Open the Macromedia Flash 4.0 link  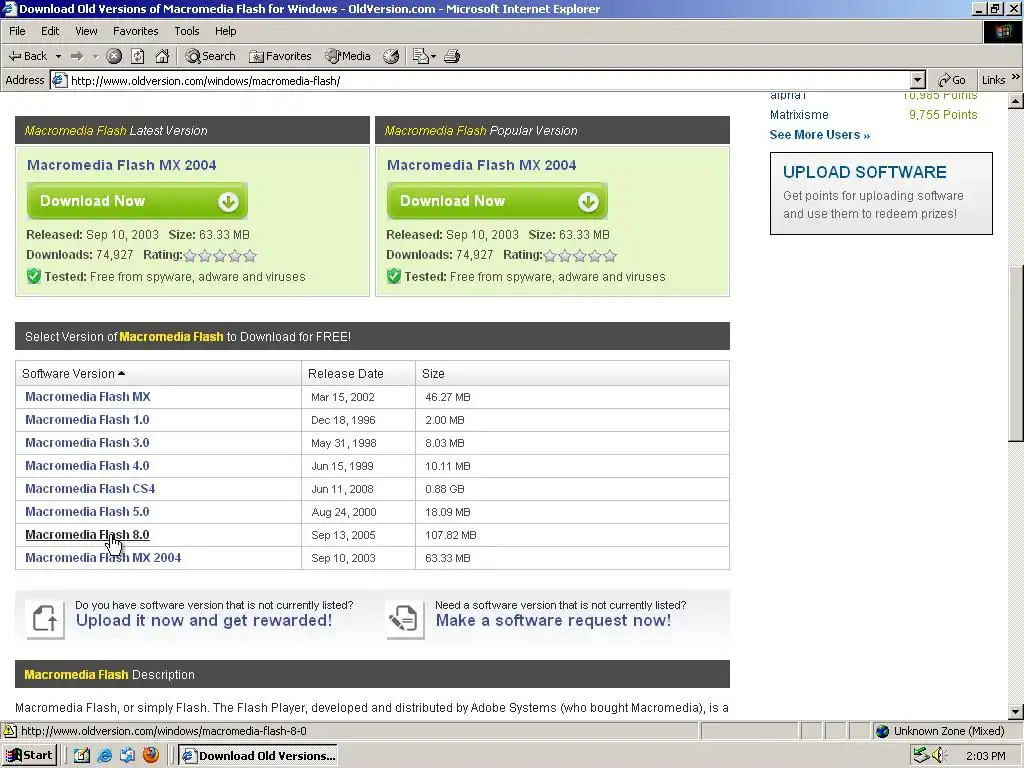coord(87,466)
